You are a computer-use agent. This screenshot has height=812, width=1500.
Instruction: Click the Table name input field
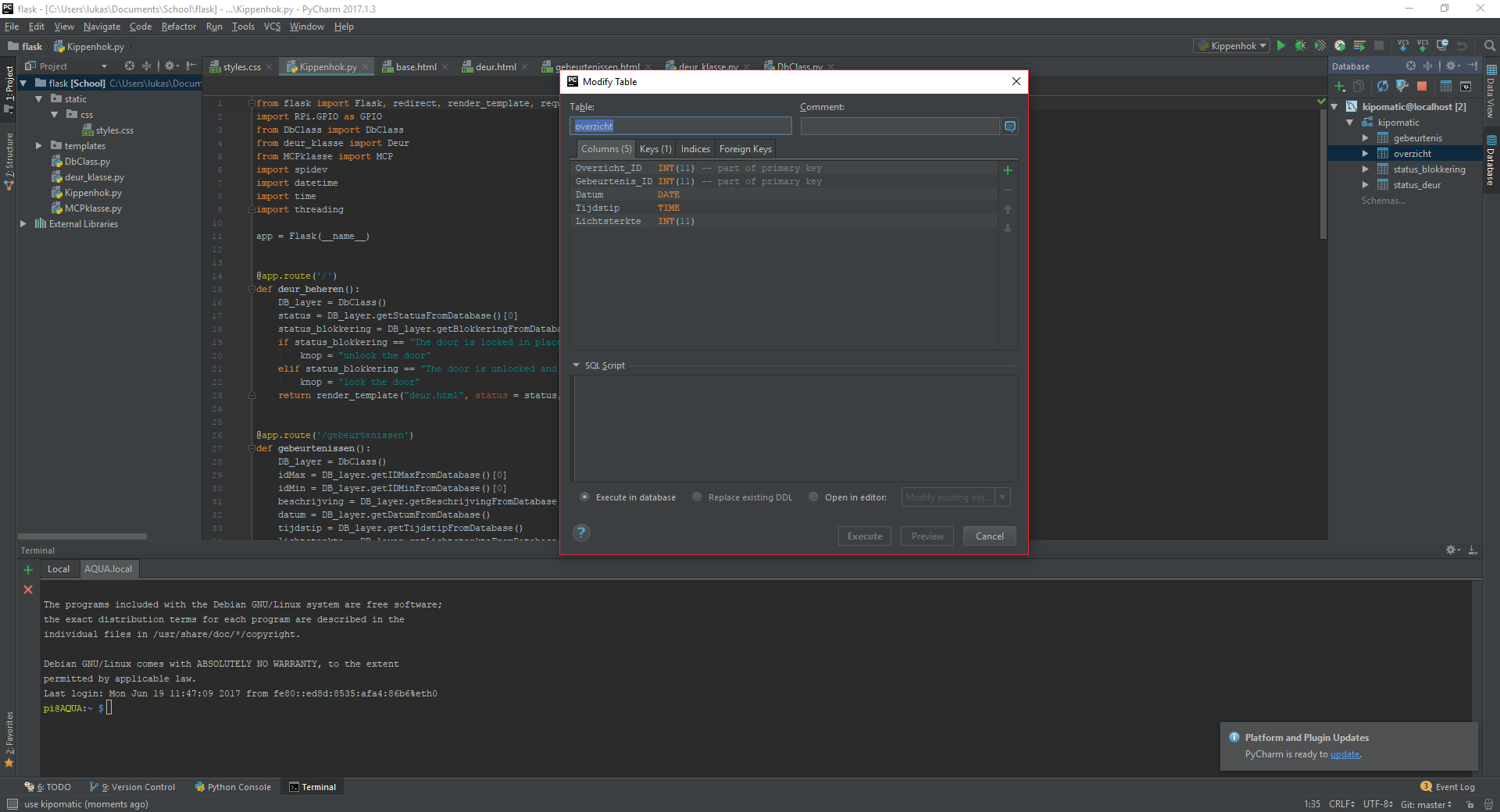click(x=680, y=126)
